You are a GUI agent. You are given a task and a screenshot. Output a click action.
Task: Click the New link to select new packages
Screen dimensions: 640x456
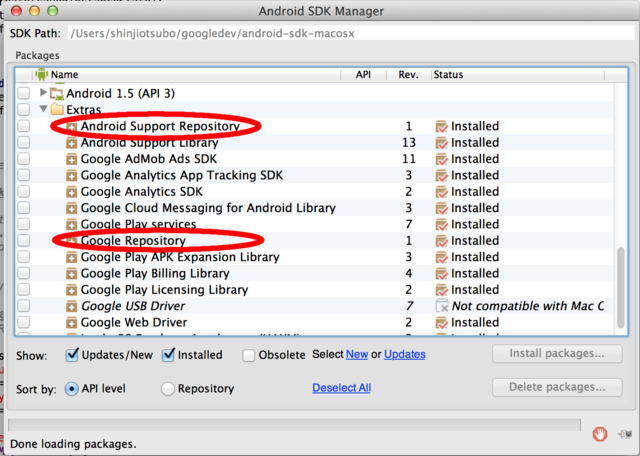(357, 354)
